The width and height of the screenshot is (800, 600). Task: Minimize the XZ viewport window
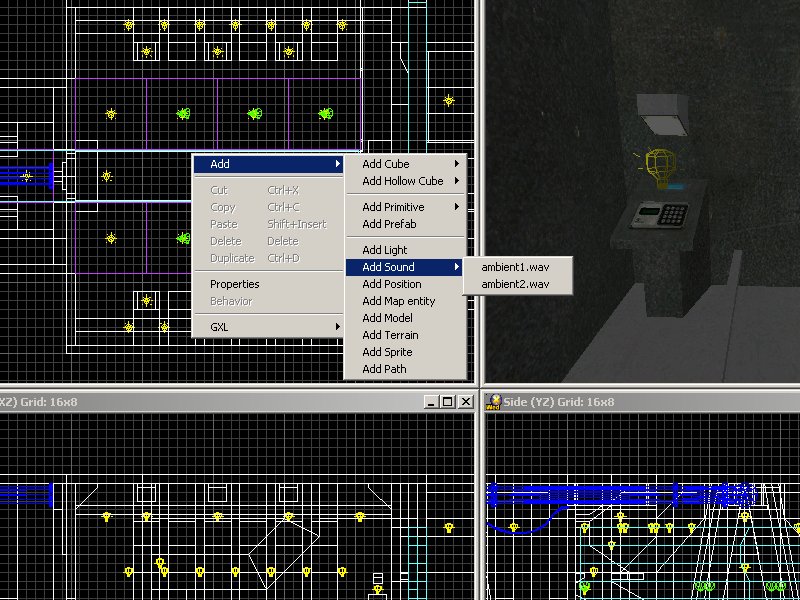tap(431, 402)
